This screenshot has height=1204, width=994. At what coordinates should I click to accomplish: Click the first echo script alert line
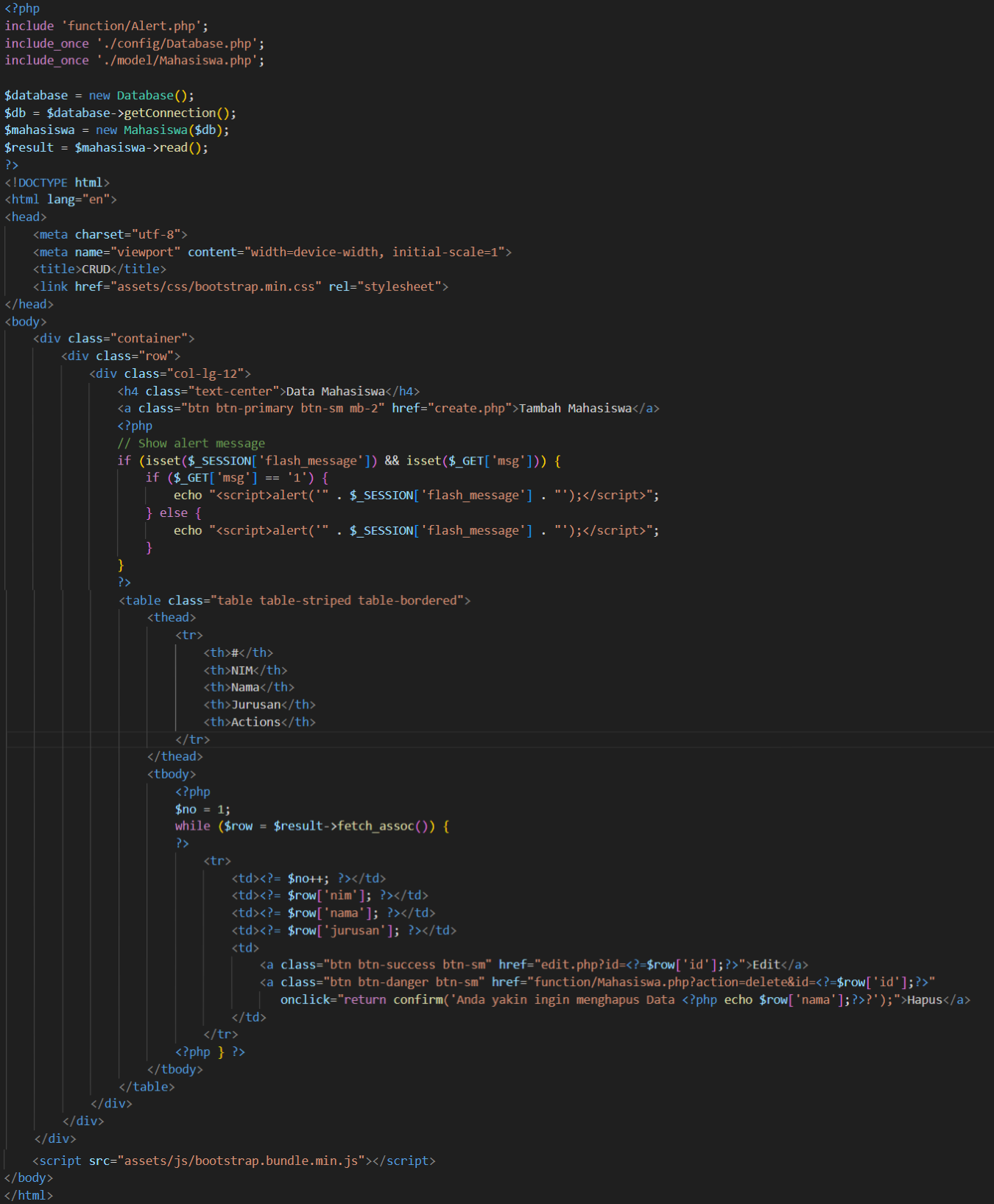[417, 496]
